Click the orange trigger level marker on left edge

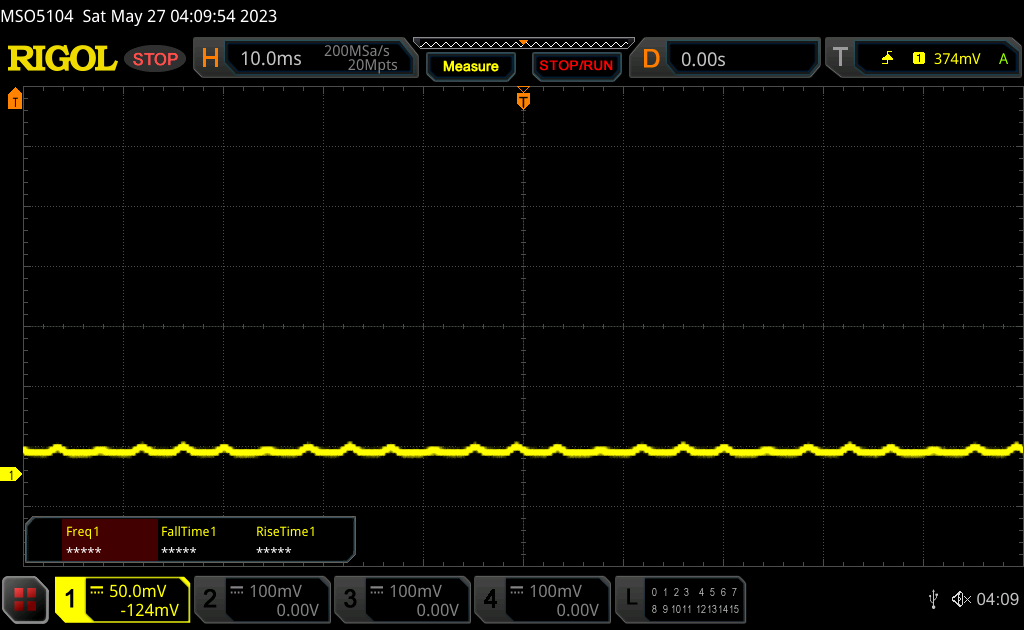pyautogui.click(x=14, y=99)
